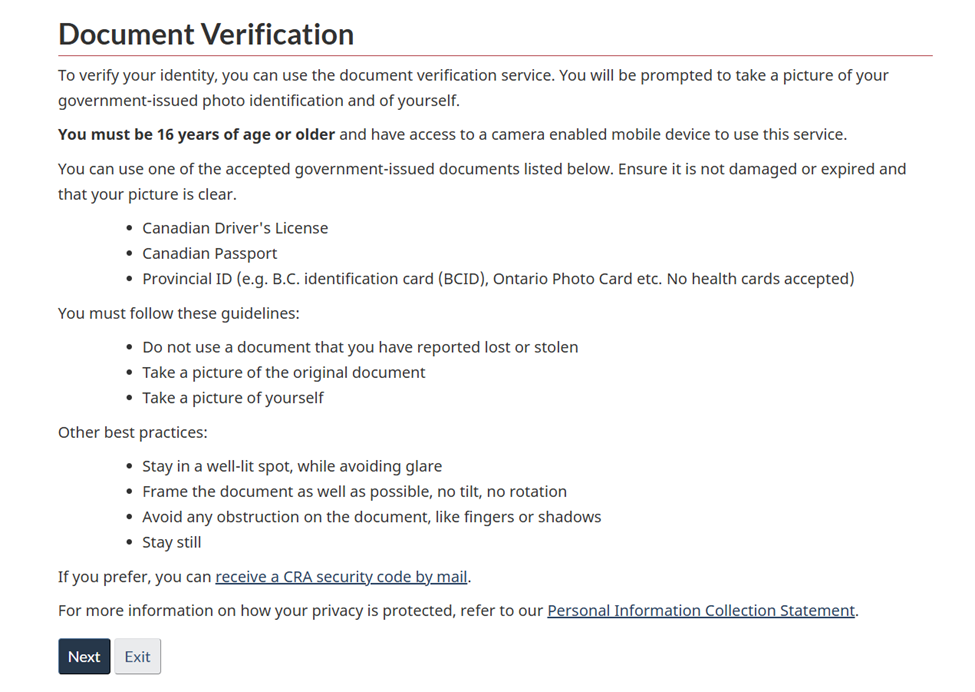Screen dimensions: 975x692
Task: Click the Other best practices text
Action: click(132, 433)
